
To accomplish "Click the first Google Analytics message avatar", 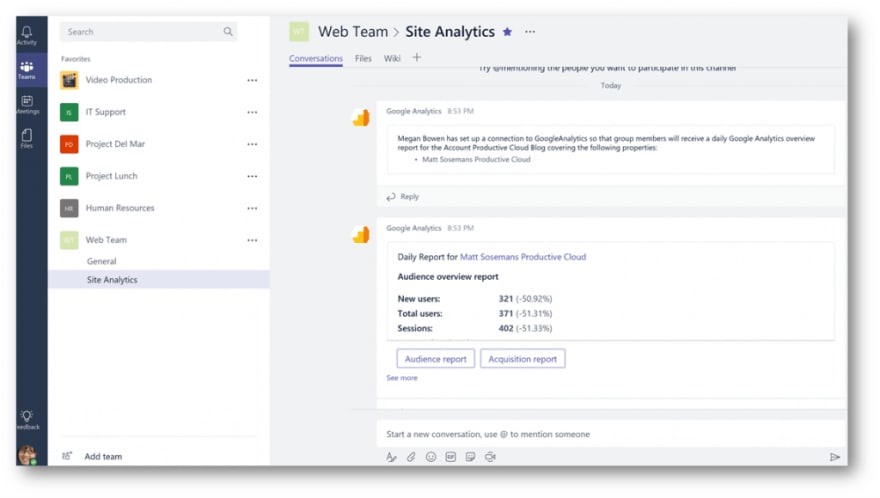I will [361, 117].
